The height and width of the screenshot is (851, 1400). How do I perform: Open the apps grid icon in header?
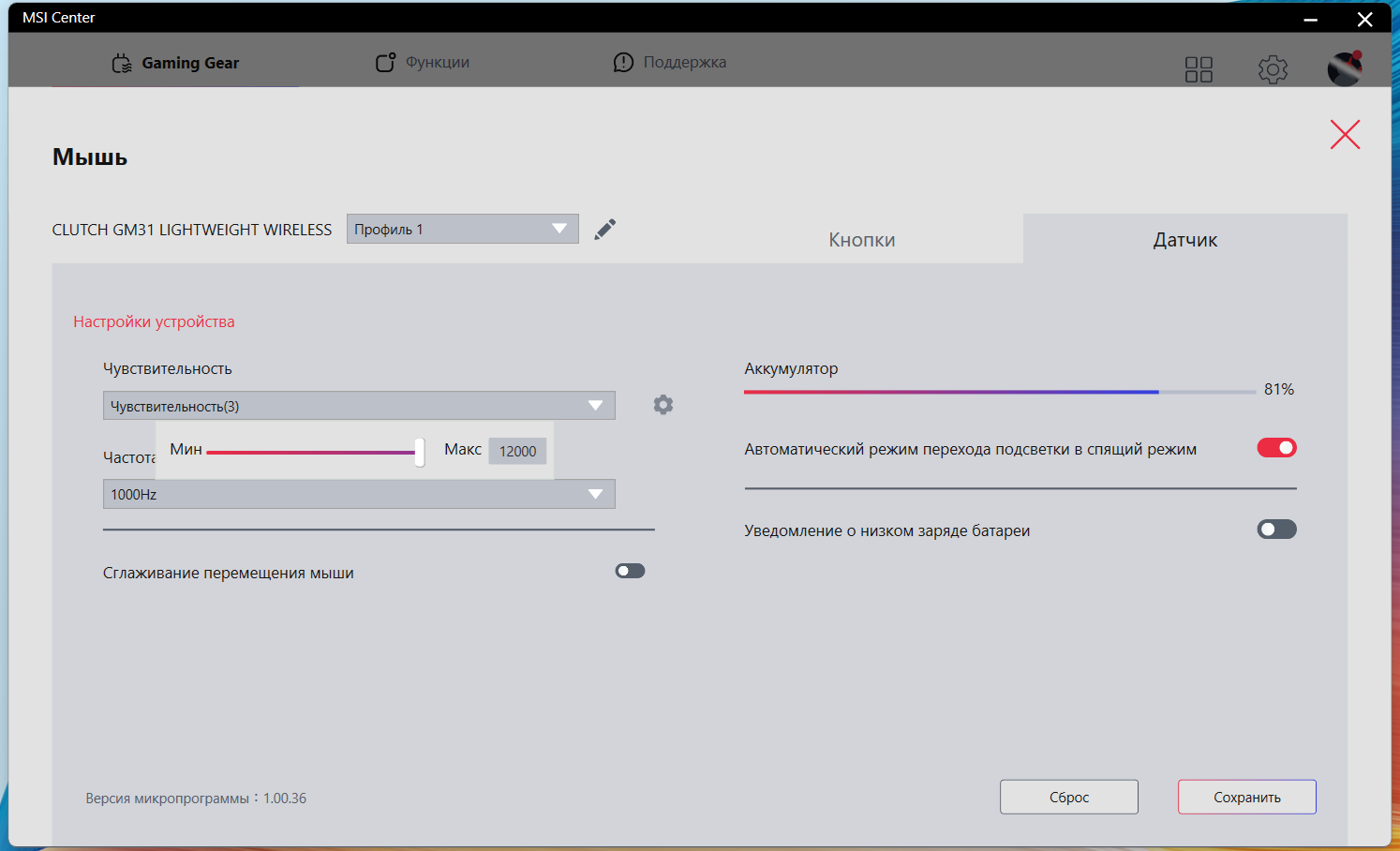click(x=1199, y=69)
